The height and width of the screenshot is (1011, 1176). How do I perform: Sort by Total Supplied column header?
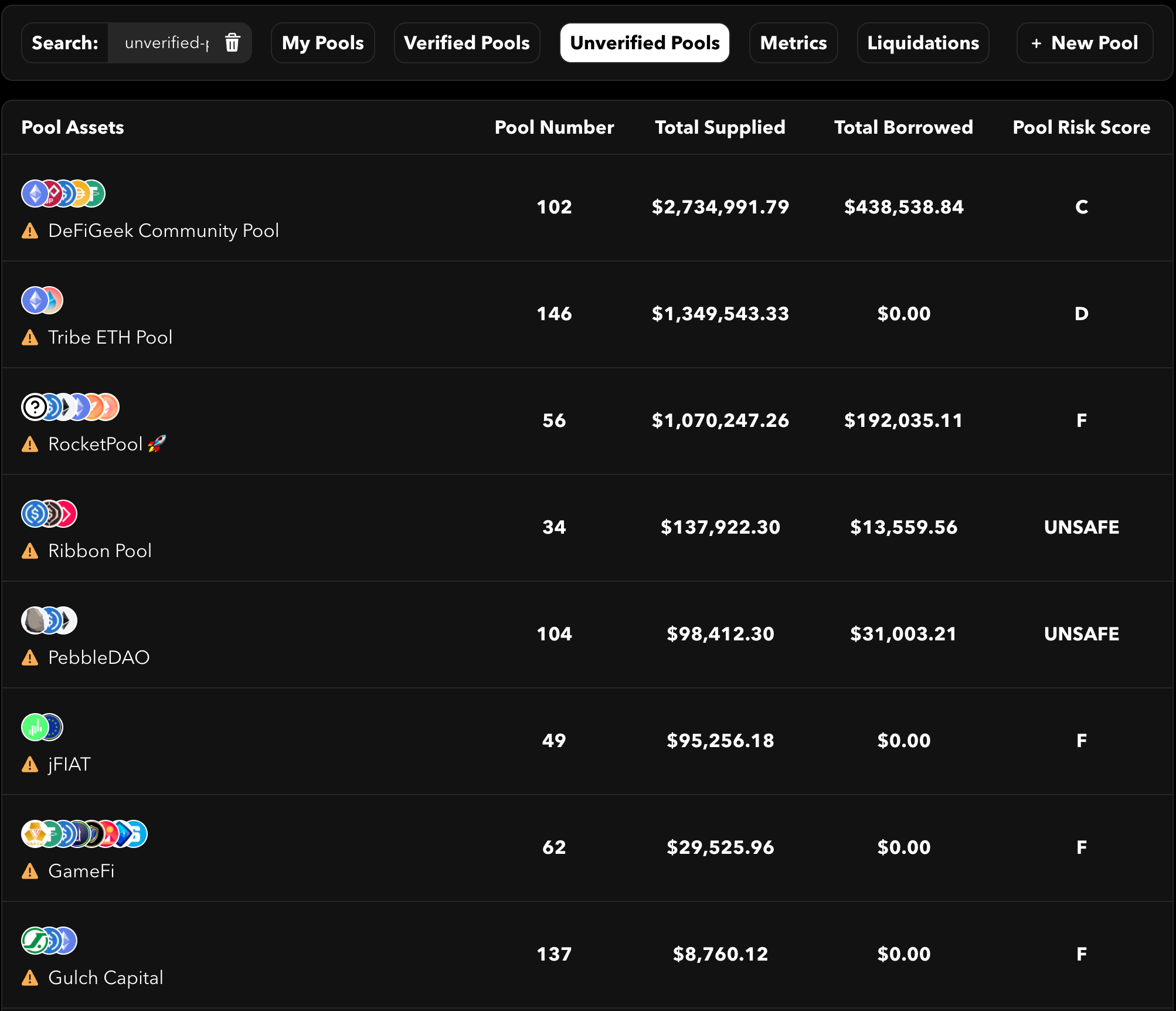720,127
